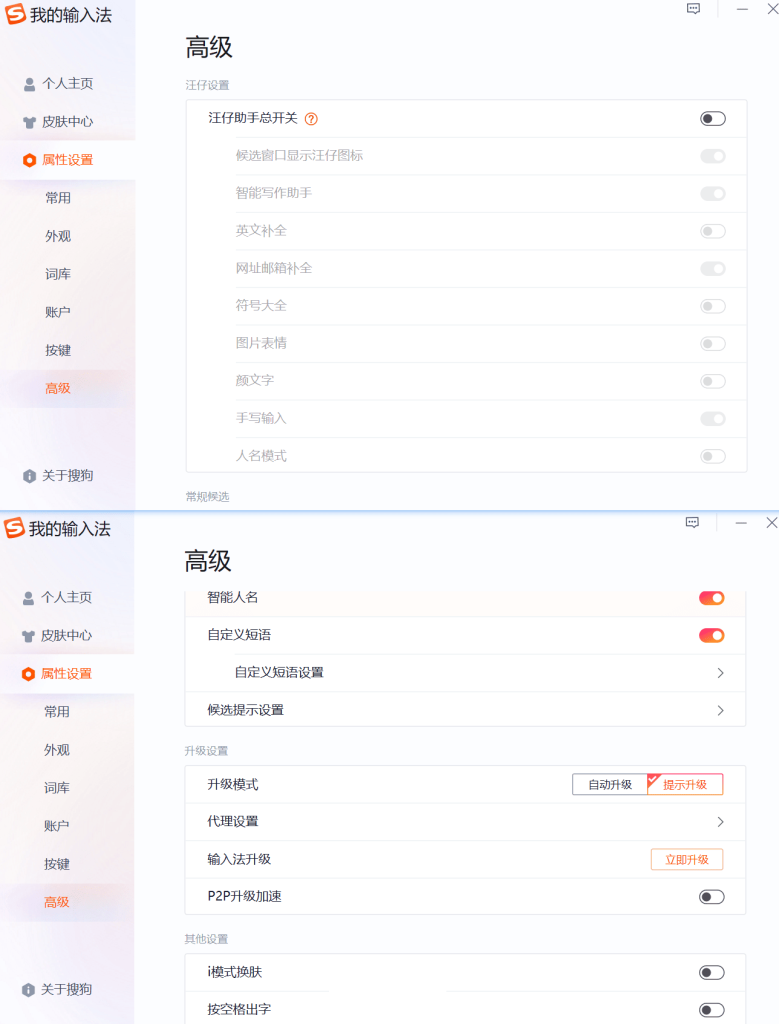The height and width of the screenshot is (1024, 779).
Task: Toggle 候选窗口显示汪仔图标 switch
Action: click(x=712, y=156)
